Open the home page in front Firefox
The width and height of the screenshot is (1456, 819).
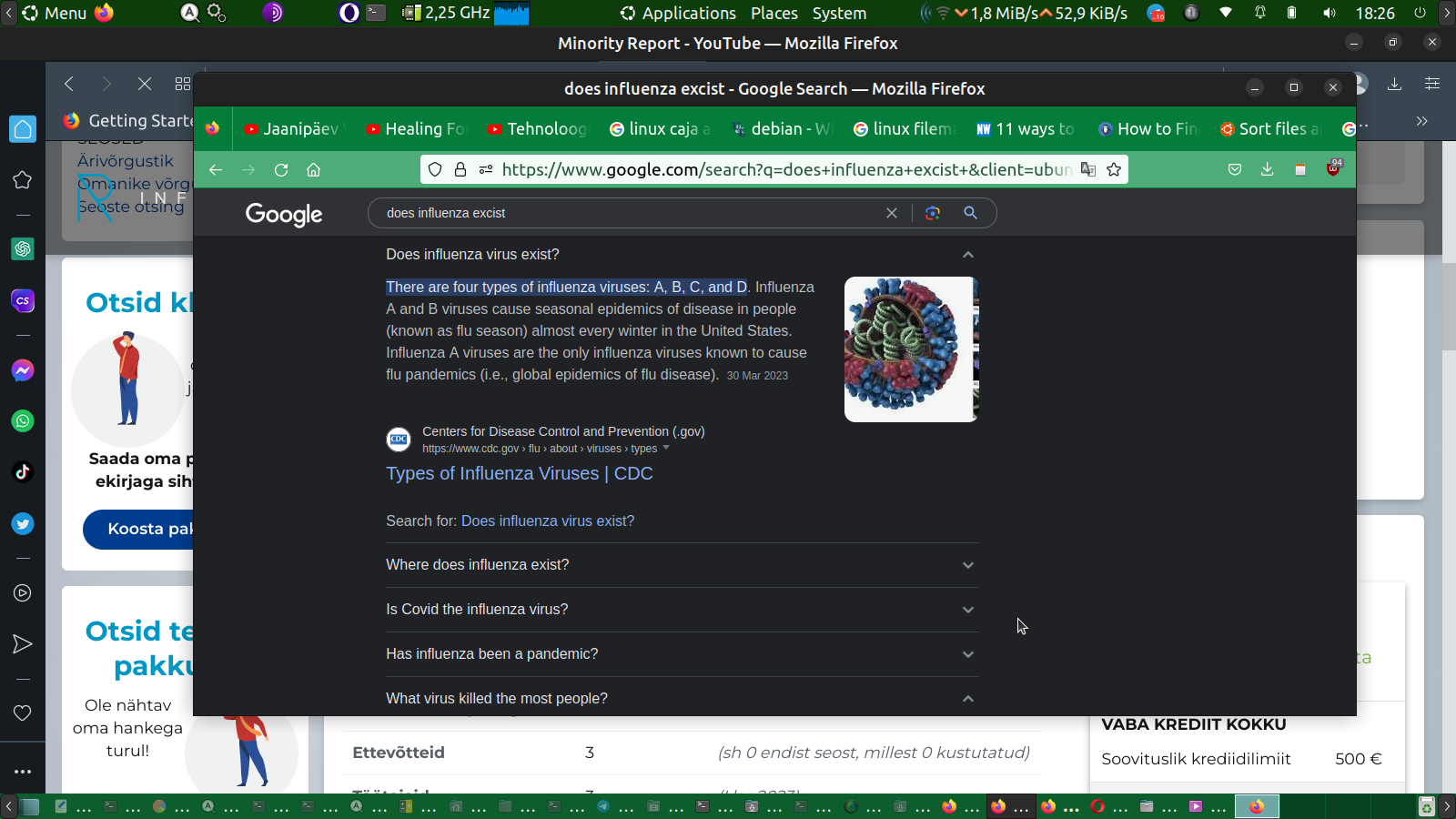coord(314,170)
